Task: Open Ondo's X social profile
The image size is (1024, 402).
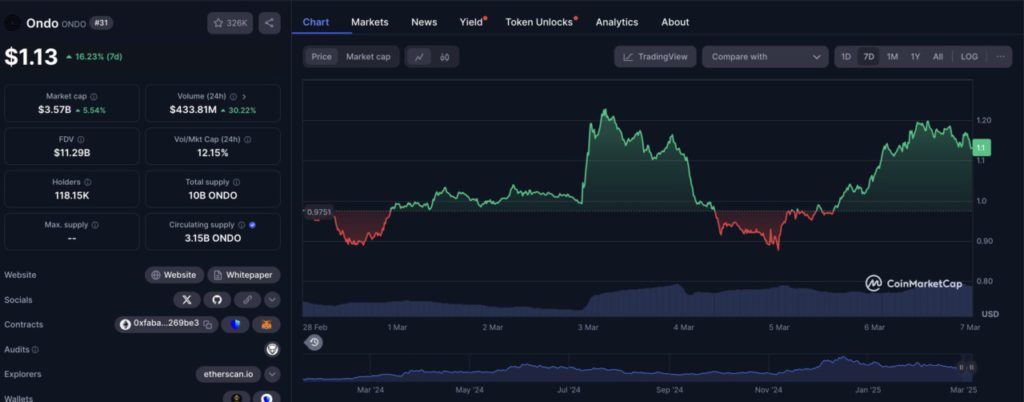Action: point(187,300)
